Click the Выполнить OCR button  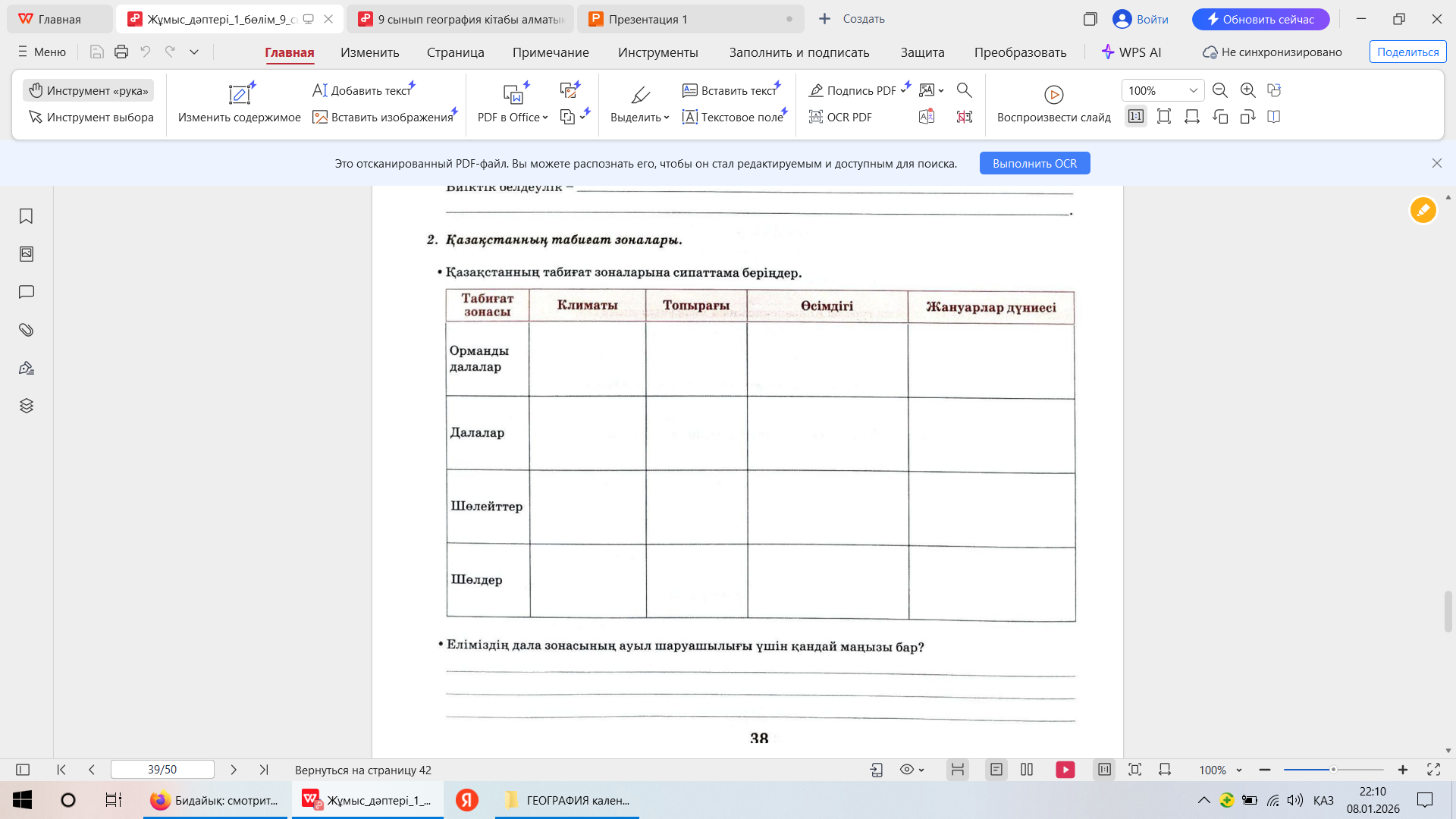pyautogui.click(x=1034, y=163)
